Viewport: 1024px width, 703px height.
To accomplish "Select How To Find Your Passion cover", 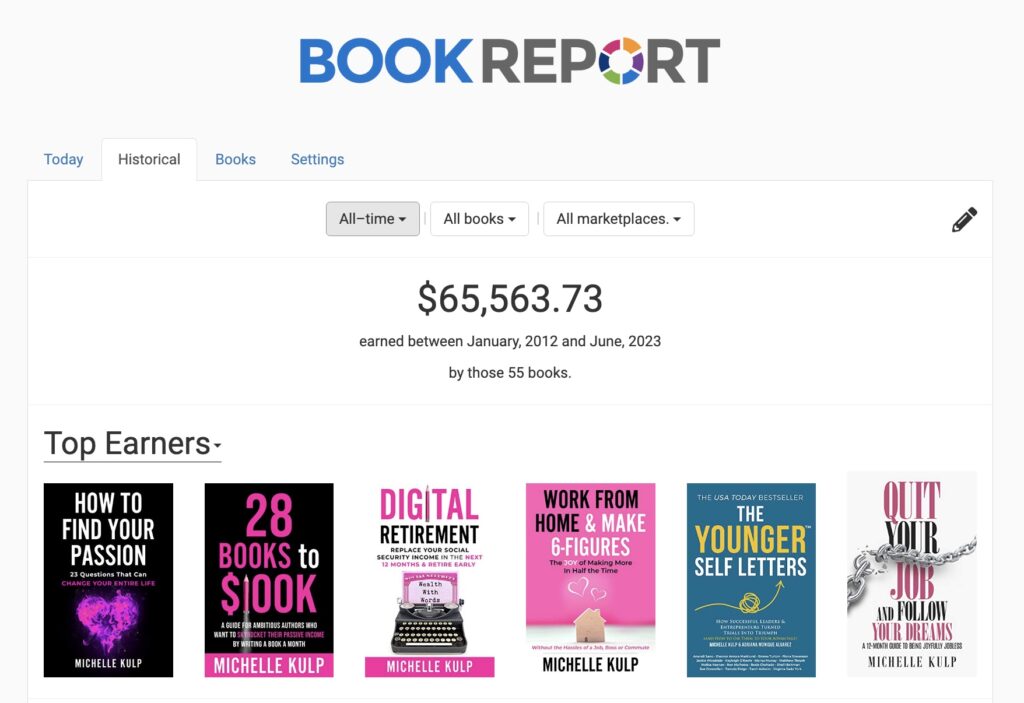I will click(108, 580).
